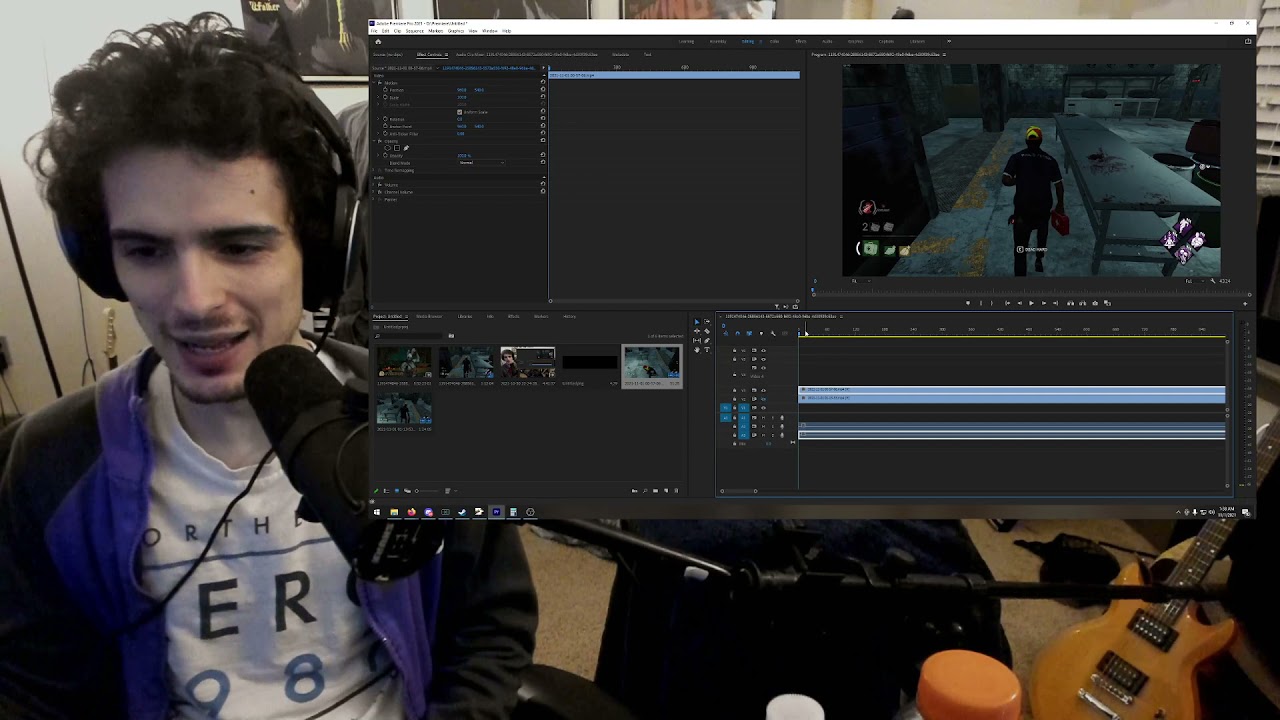The height and width of the screenshot is (720, 1280).
Task: Switch Project panel to Icon view
Action: click(x=397, y=491)
